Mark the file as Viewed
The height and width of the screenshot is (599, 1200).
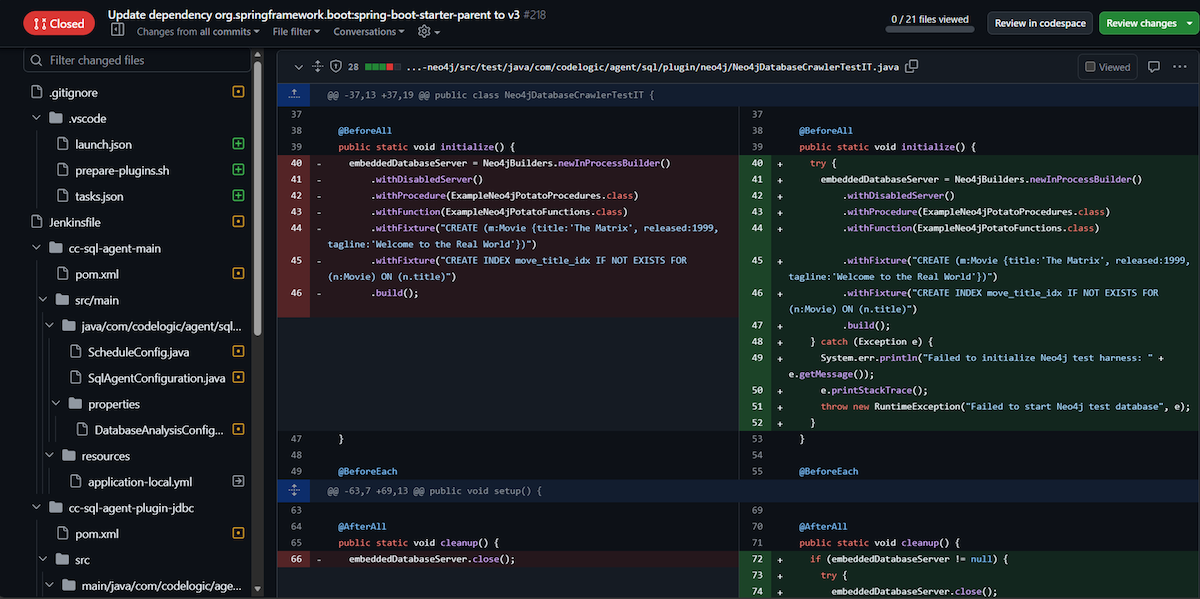pos(1106,67)
